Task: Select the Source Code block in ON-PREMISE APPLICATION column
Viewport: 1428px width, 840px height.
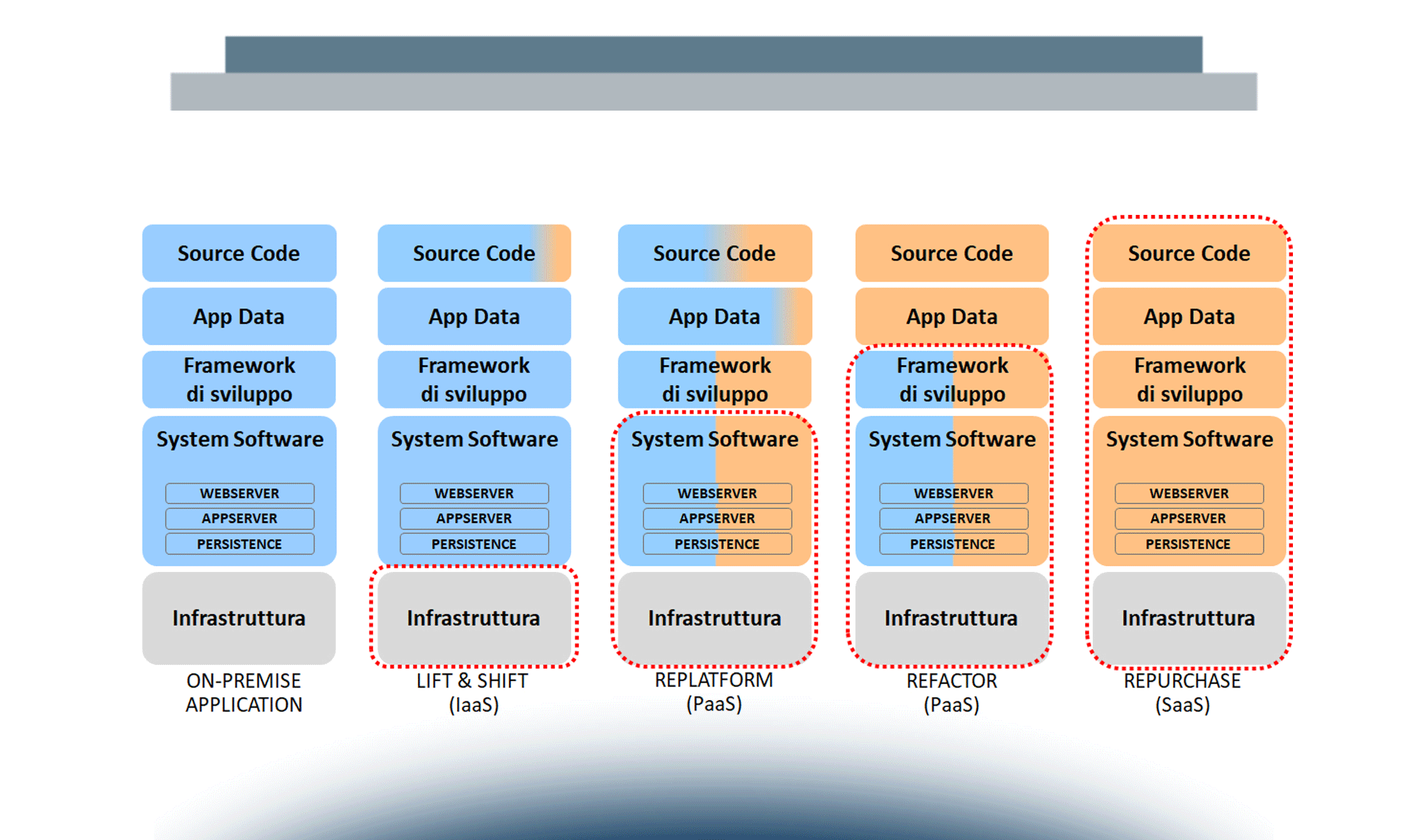Action: [x=239, y=253]
